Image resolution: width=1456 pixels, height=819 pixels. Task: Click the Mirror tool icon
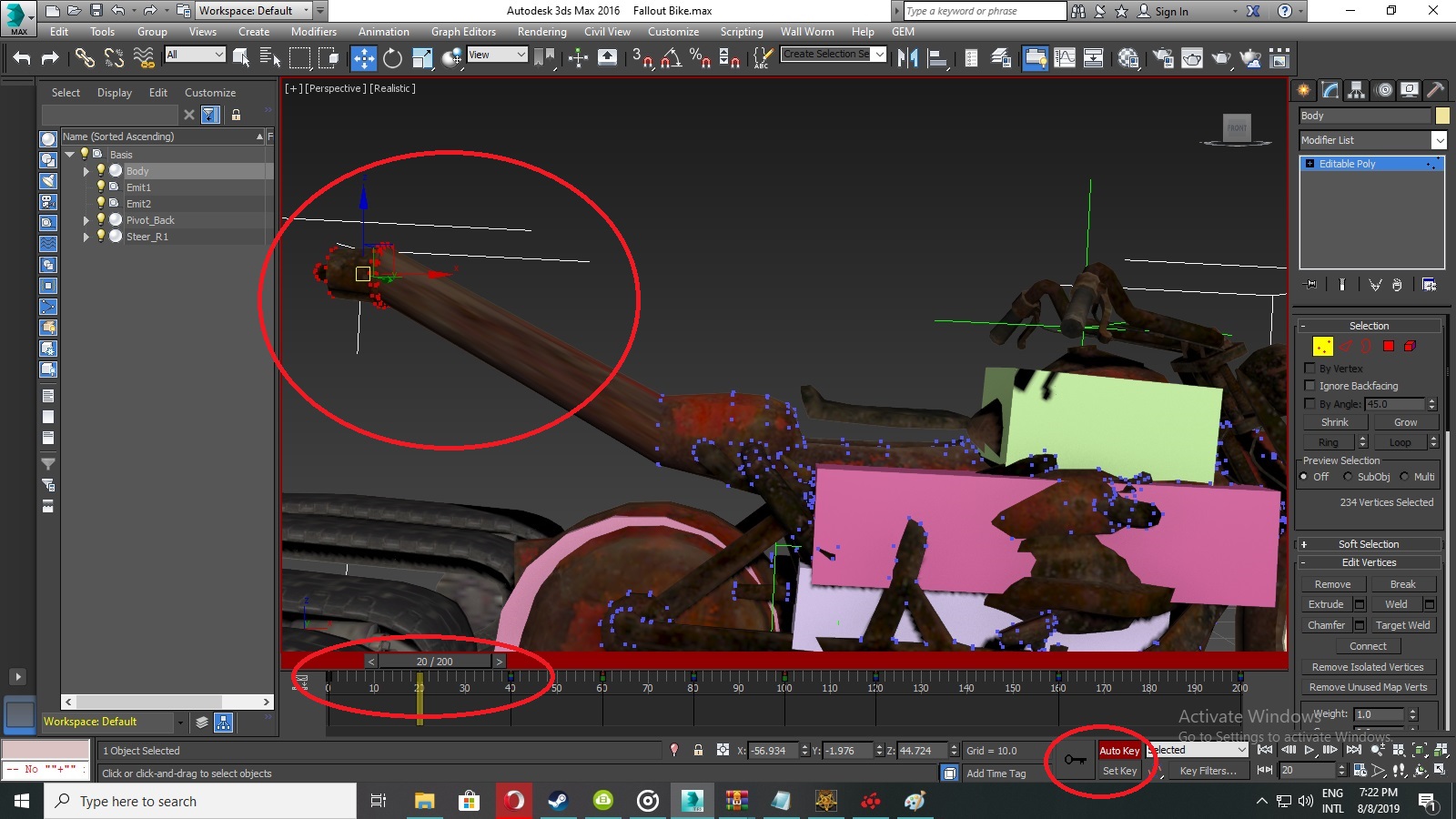pyautogui.click(x=907, y=58)
